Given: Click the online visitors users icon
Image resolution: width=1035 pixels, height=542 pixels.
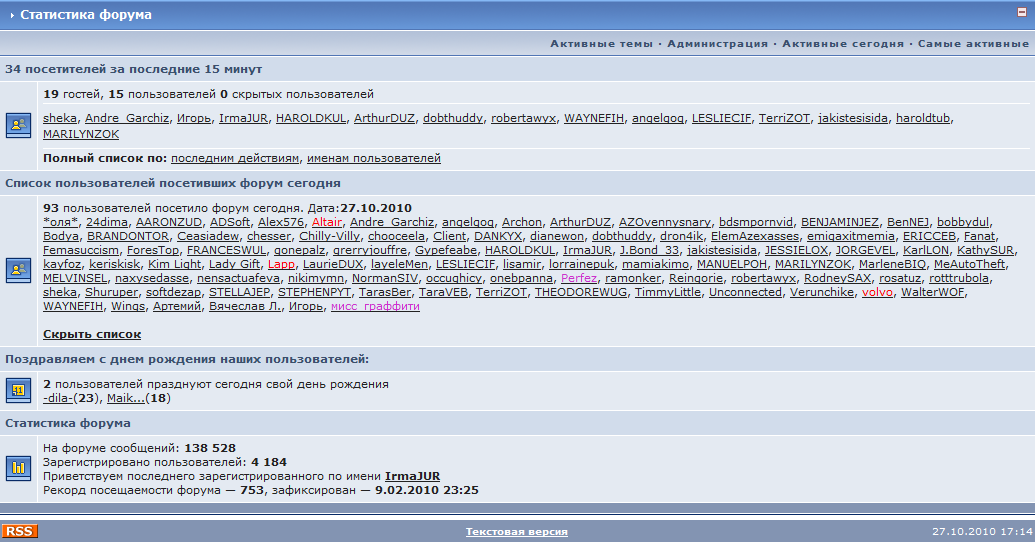Looking at the screenshot, I should click(18, 125).
